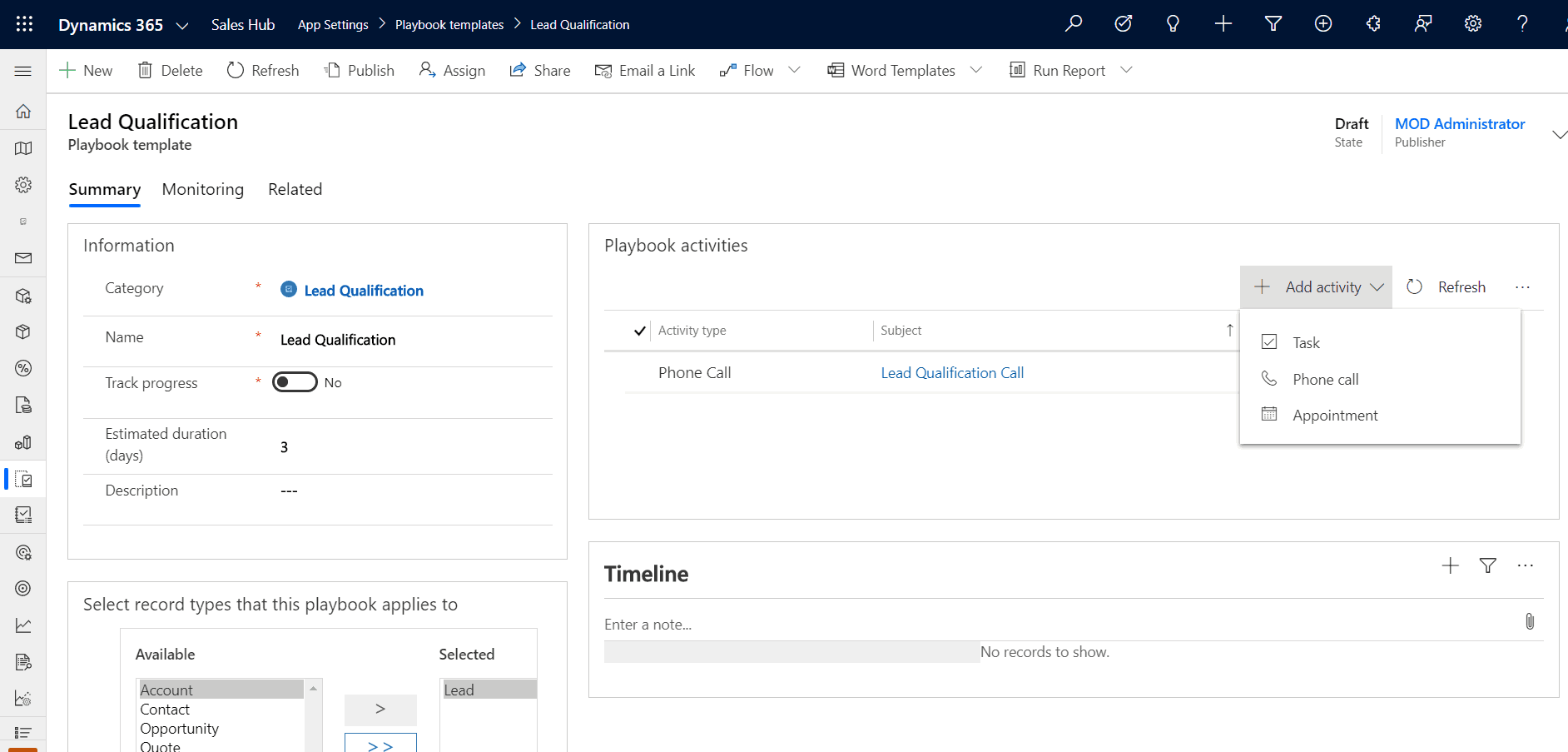Click the puzzle-piece icon in the header
This screenshot has height=752, width=1568.
[x=1373, y=24]
